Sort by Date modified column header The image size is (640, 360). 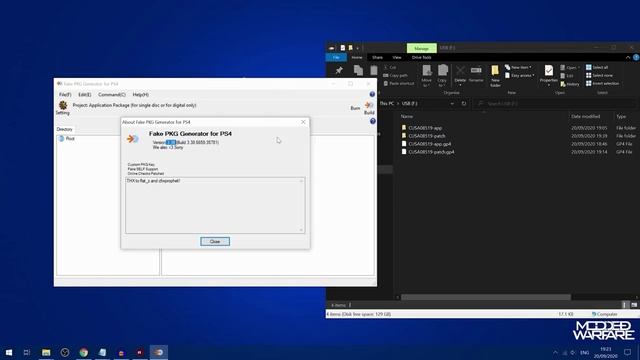tap(585, 116)
